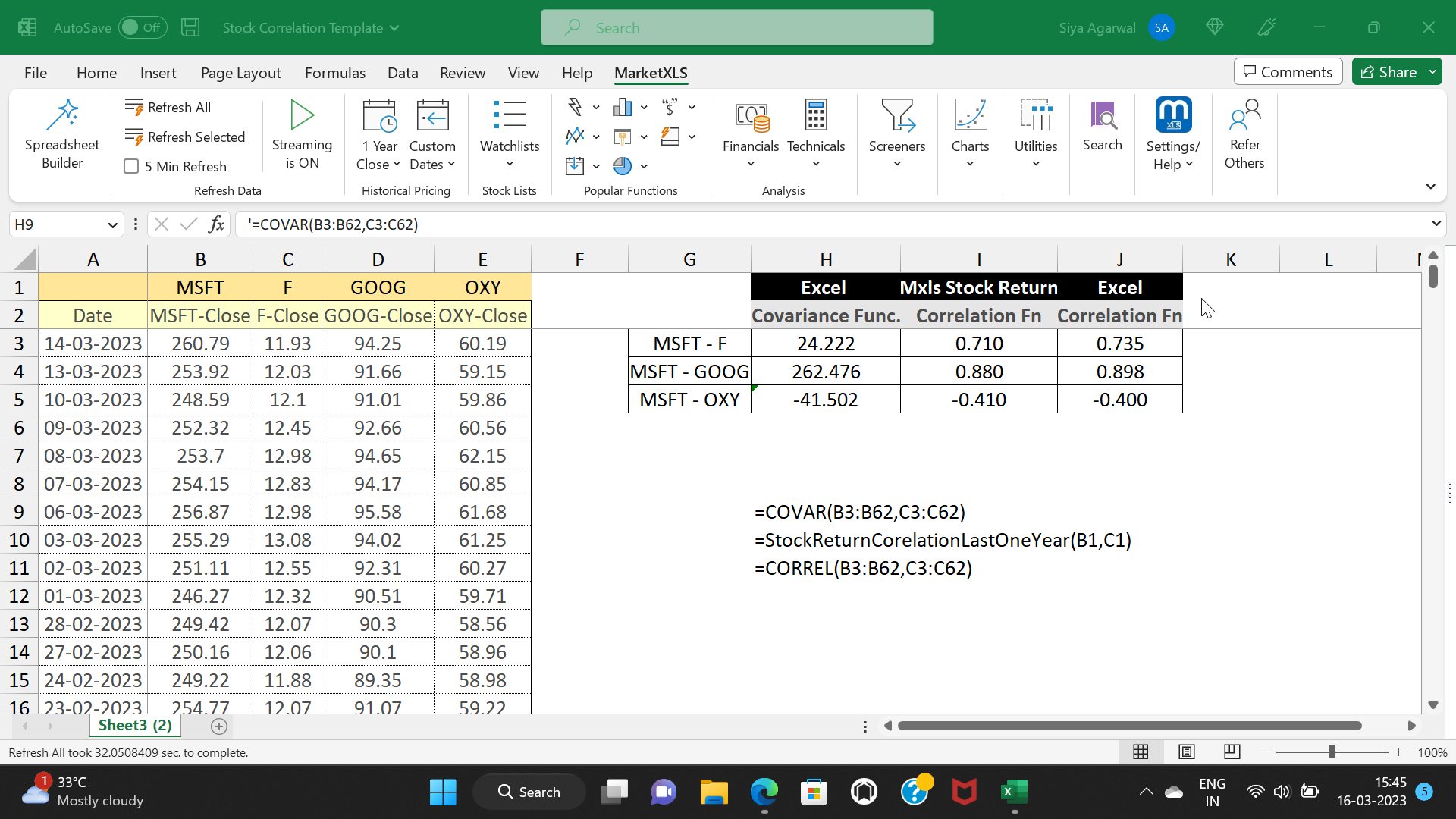This screenshot has width=1456, height=819.
Task: Expand dropdown next to bar chart icon
Action: point(644,108)
